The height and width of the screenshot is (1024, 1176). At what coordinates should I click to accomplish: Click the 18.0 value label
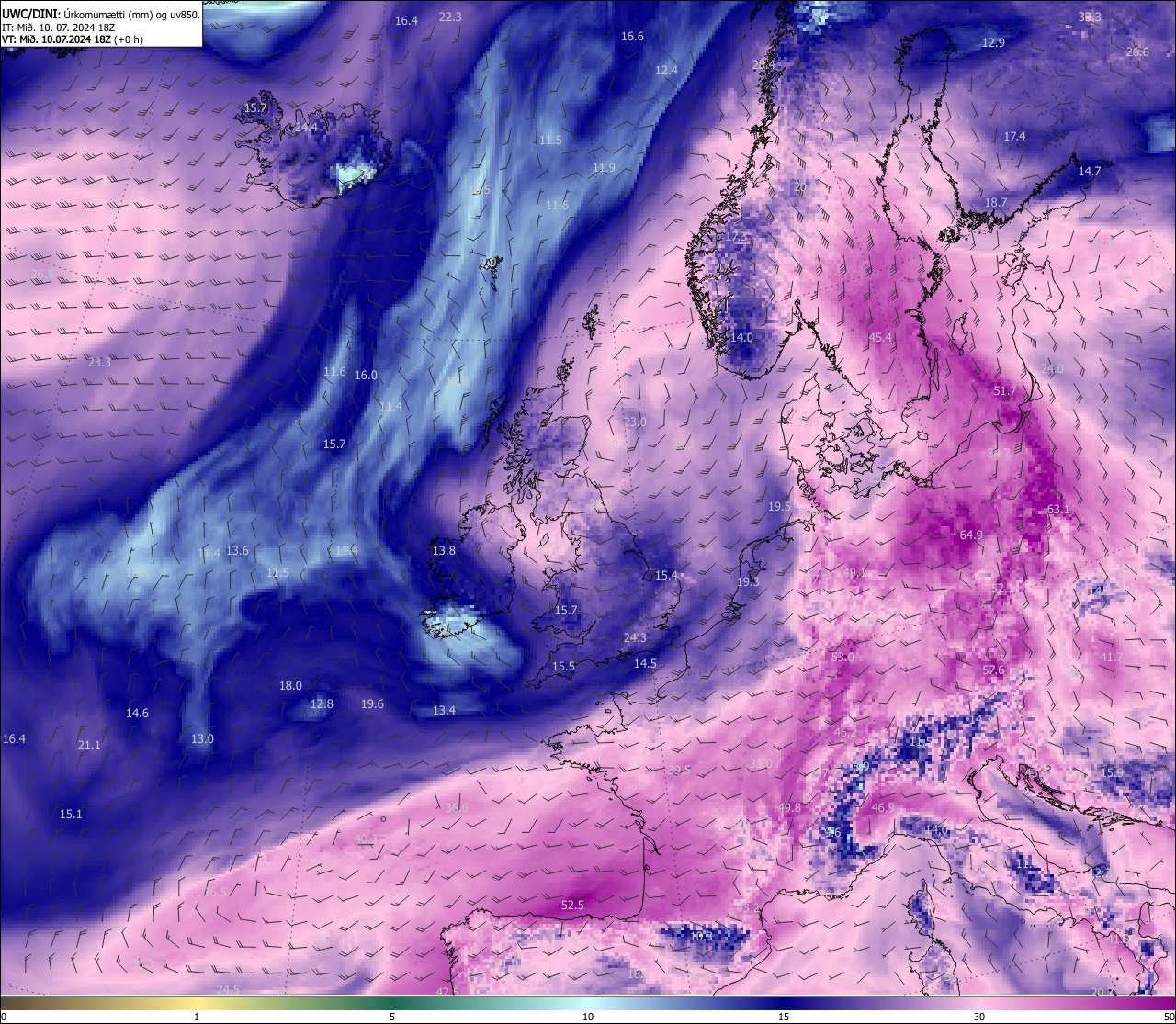coord(290,686)
